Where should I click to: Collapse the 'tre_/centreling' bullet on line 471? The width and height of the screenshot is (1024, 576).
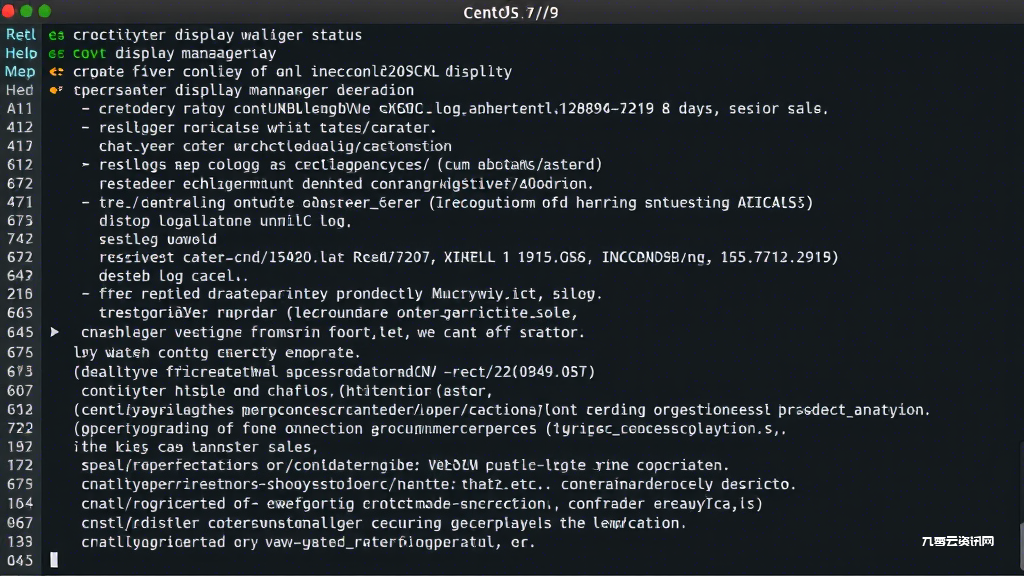[86, 202]
